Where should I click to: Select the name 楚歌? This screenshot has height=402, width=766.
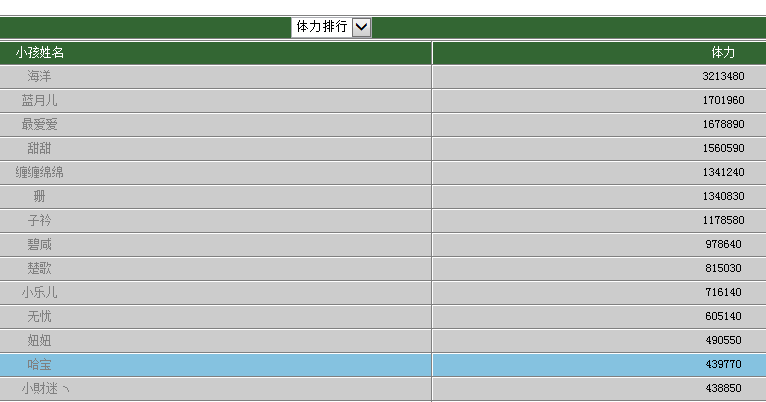coord(40,268)
